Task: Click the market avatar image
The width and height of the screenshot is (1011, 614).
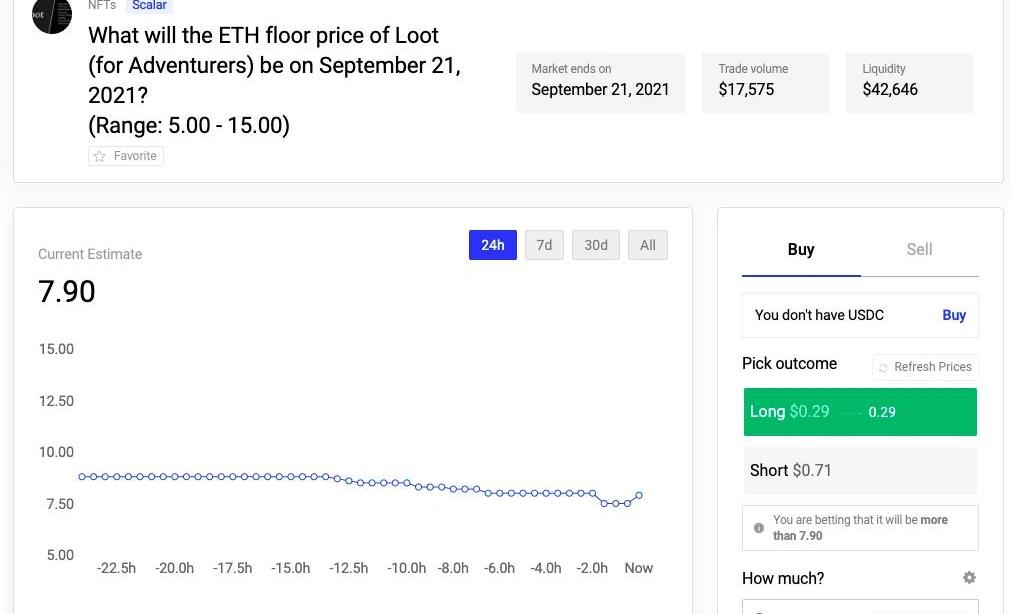Action: point(52,15)
